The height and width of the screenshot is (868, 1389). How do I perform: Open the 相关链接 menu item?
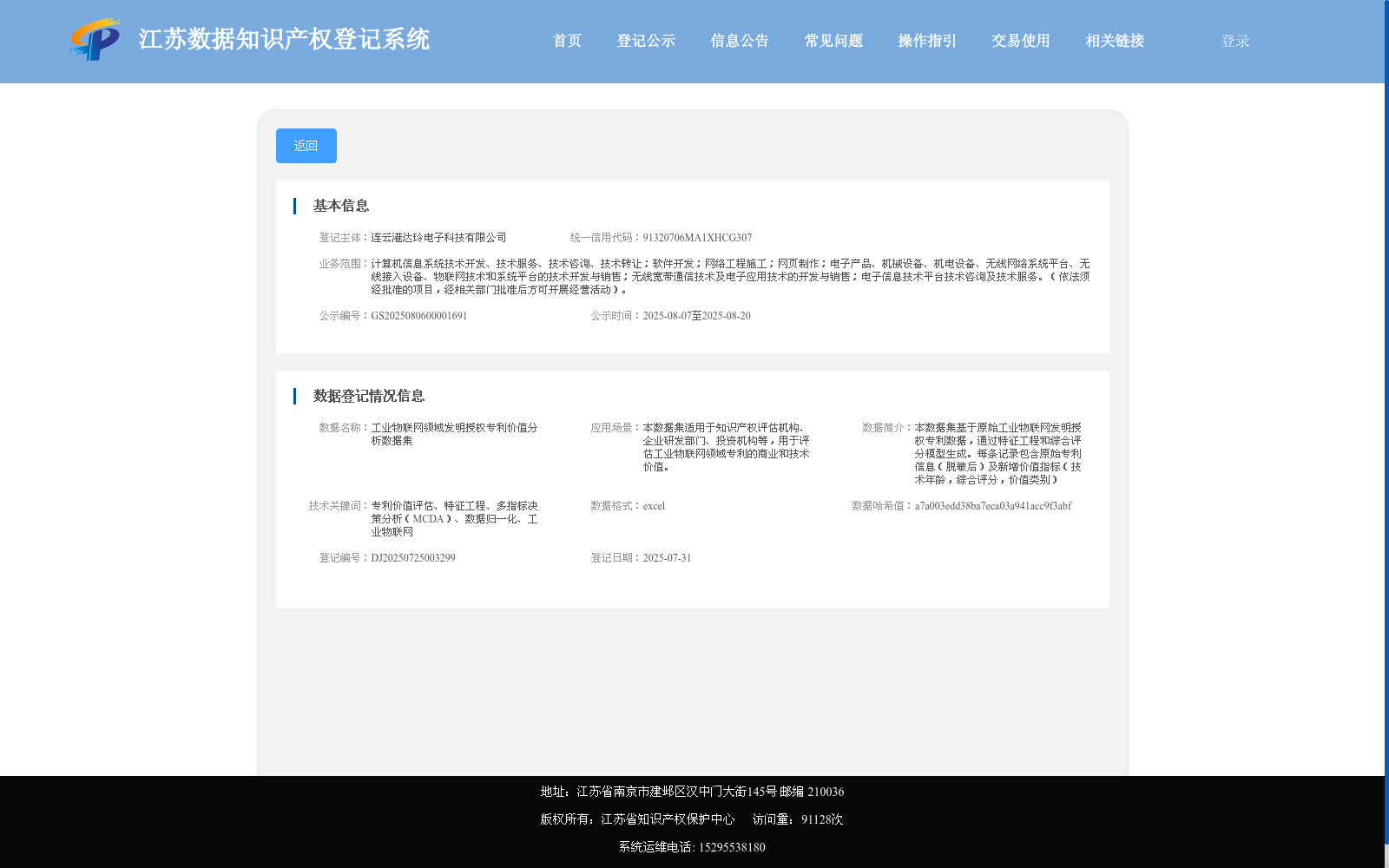(x=1115, y=41)
